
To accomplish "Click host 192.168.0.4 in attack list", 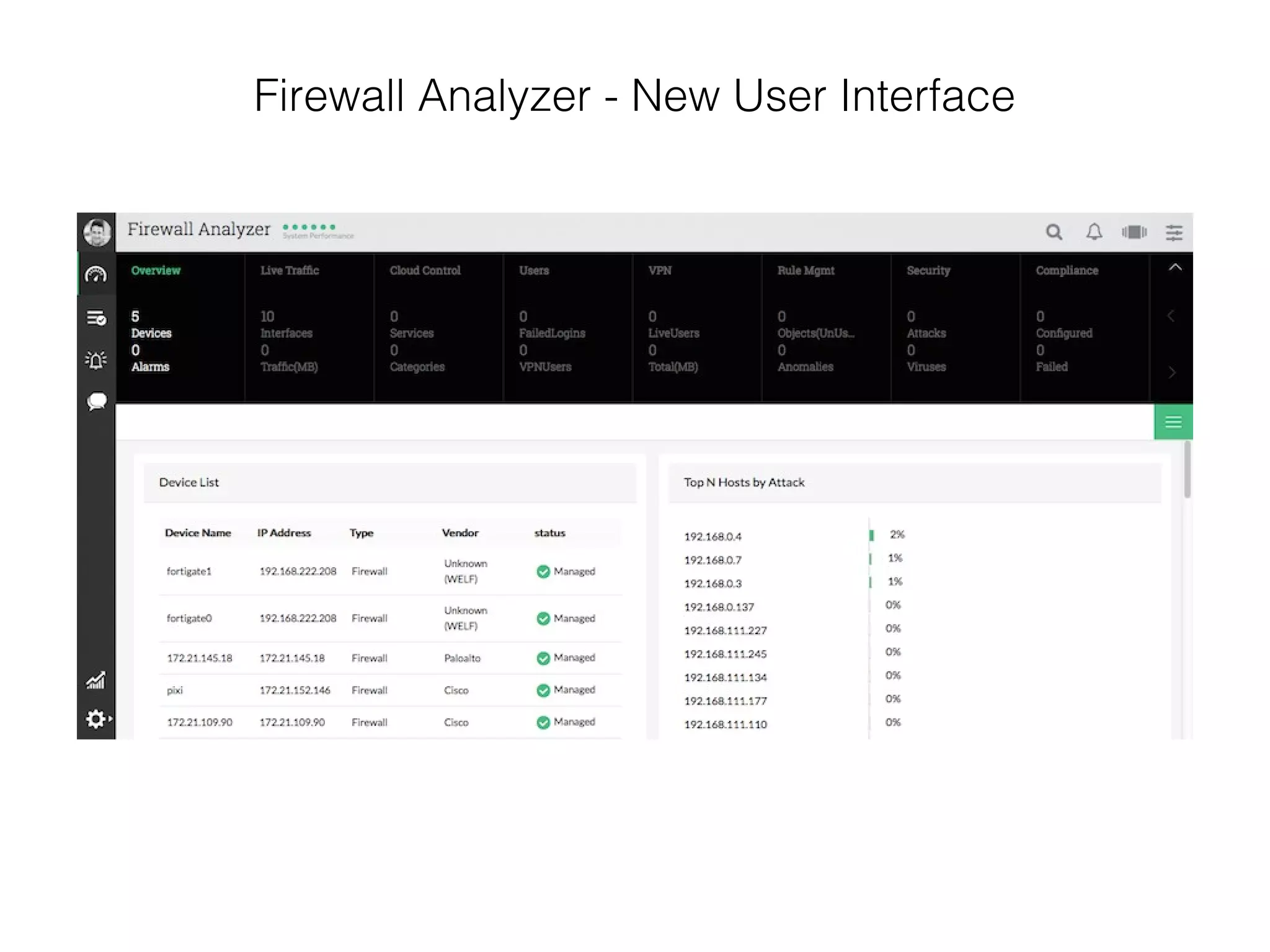I will (713, 537).
